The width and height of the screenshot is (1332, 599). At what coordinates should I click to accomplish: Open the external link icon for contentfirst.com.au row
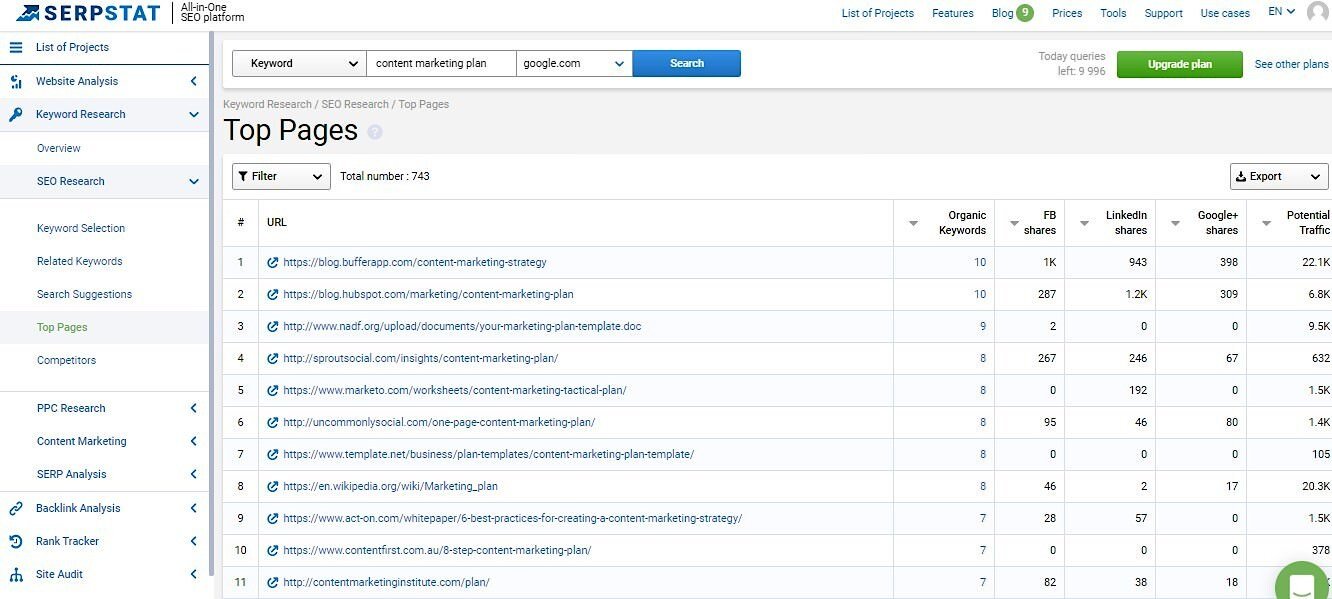tap(273, 550)
